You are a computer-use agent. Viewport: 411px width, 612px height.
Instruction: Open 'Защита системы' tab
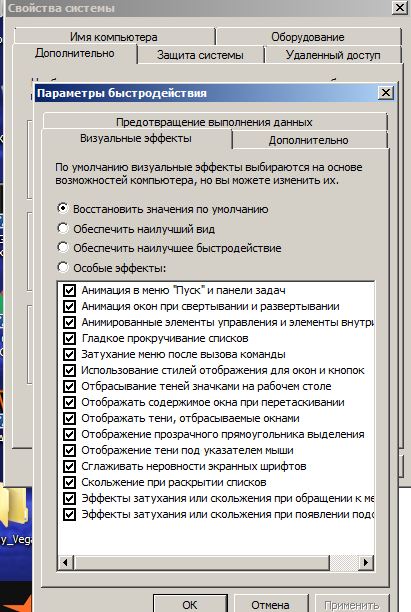[x=200, y=55]
